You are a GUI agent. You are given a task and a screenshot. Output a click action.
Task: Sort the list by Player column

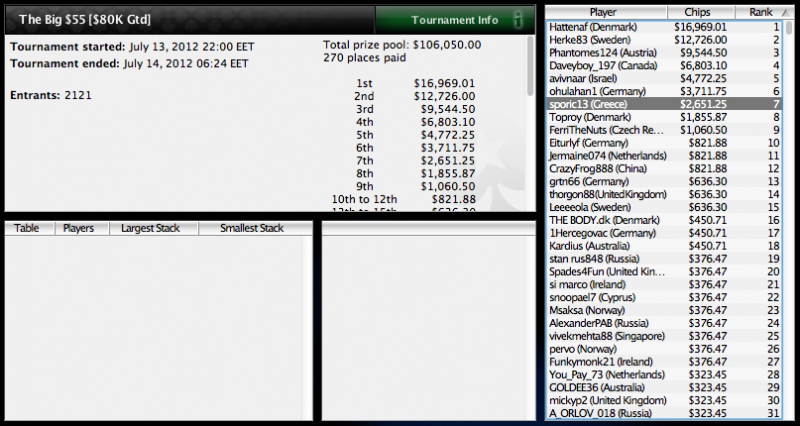click(x=606, y=12)
